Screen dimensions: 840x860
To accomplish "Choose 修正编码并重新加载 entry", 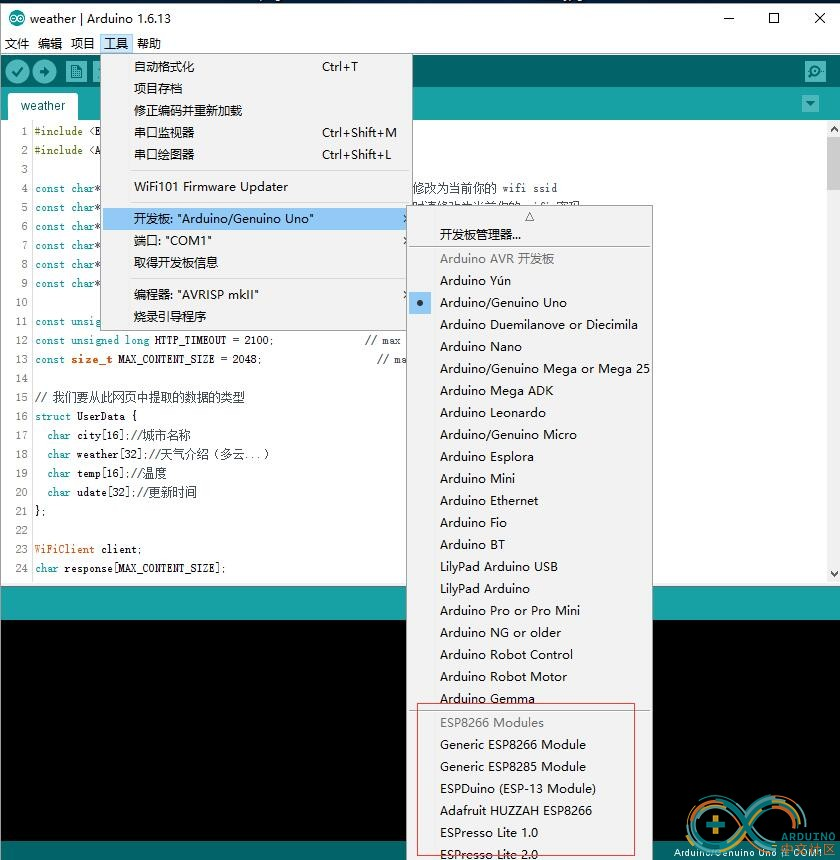I will coord(257,111).
